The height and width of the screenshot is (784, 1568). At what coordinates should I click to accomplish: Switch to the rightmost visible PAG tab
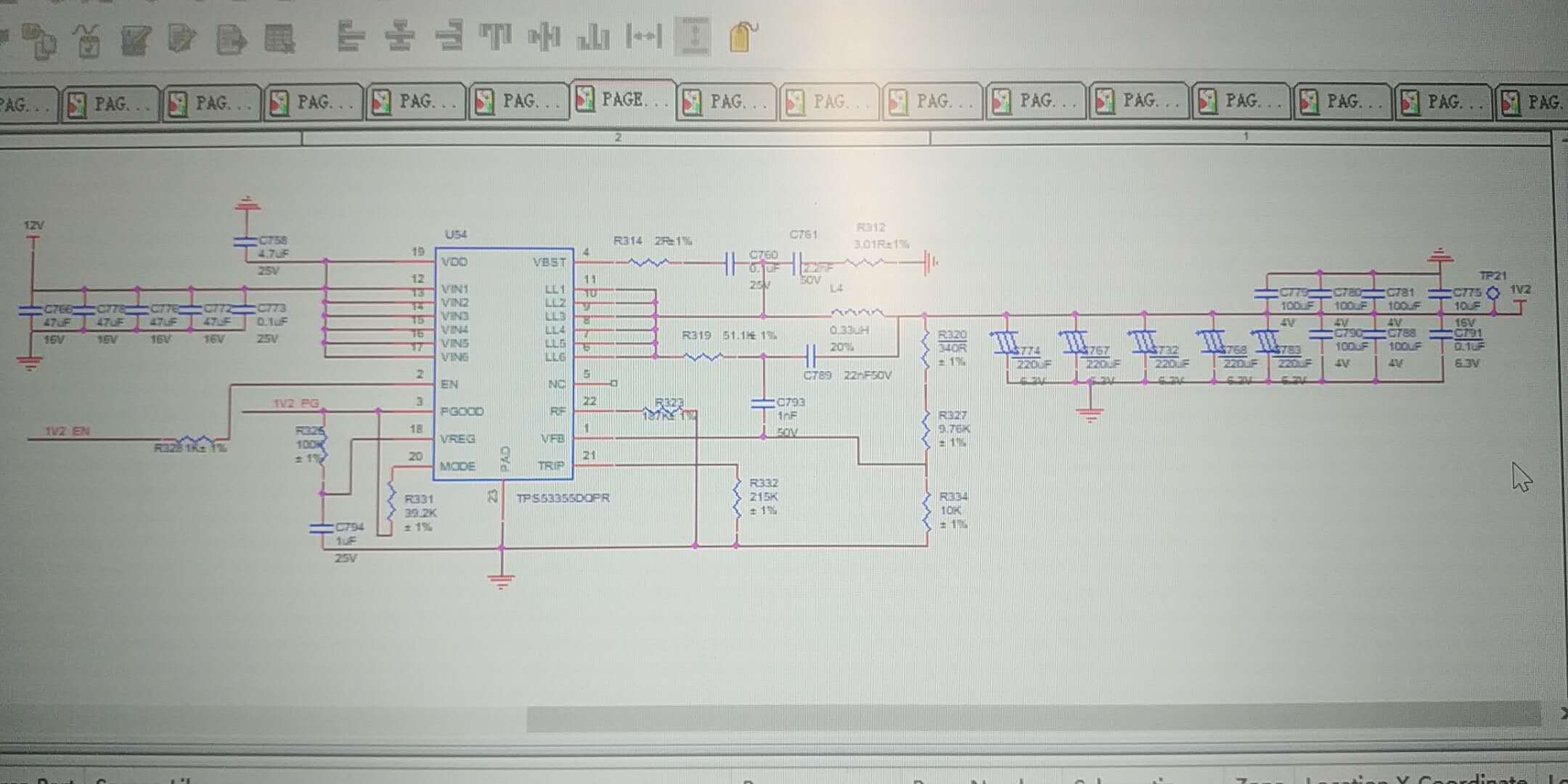point(1533,102)
